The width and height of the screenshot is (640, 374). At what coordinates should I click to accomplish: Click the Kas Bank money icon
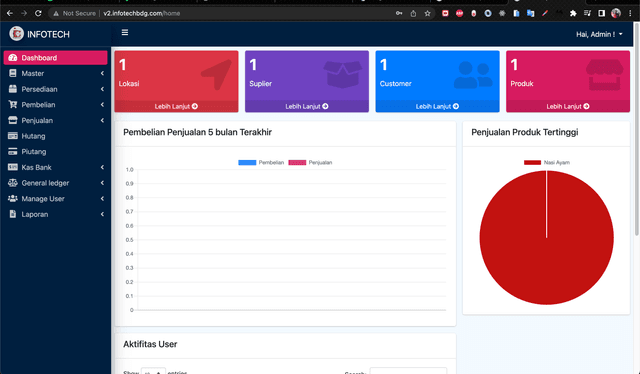[x=13, y=167]
